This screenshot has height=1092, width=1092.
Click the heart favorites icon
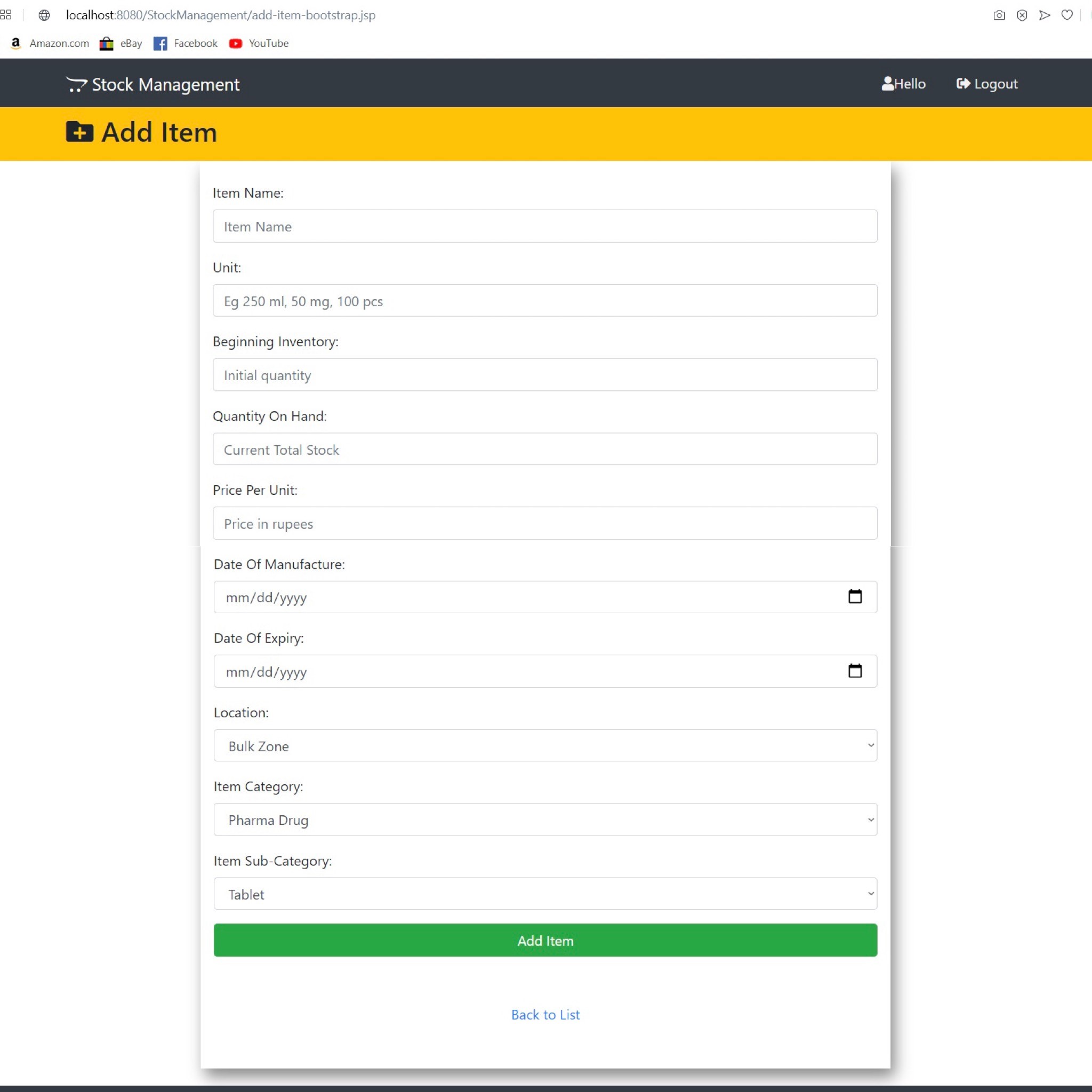[1067, 15]
